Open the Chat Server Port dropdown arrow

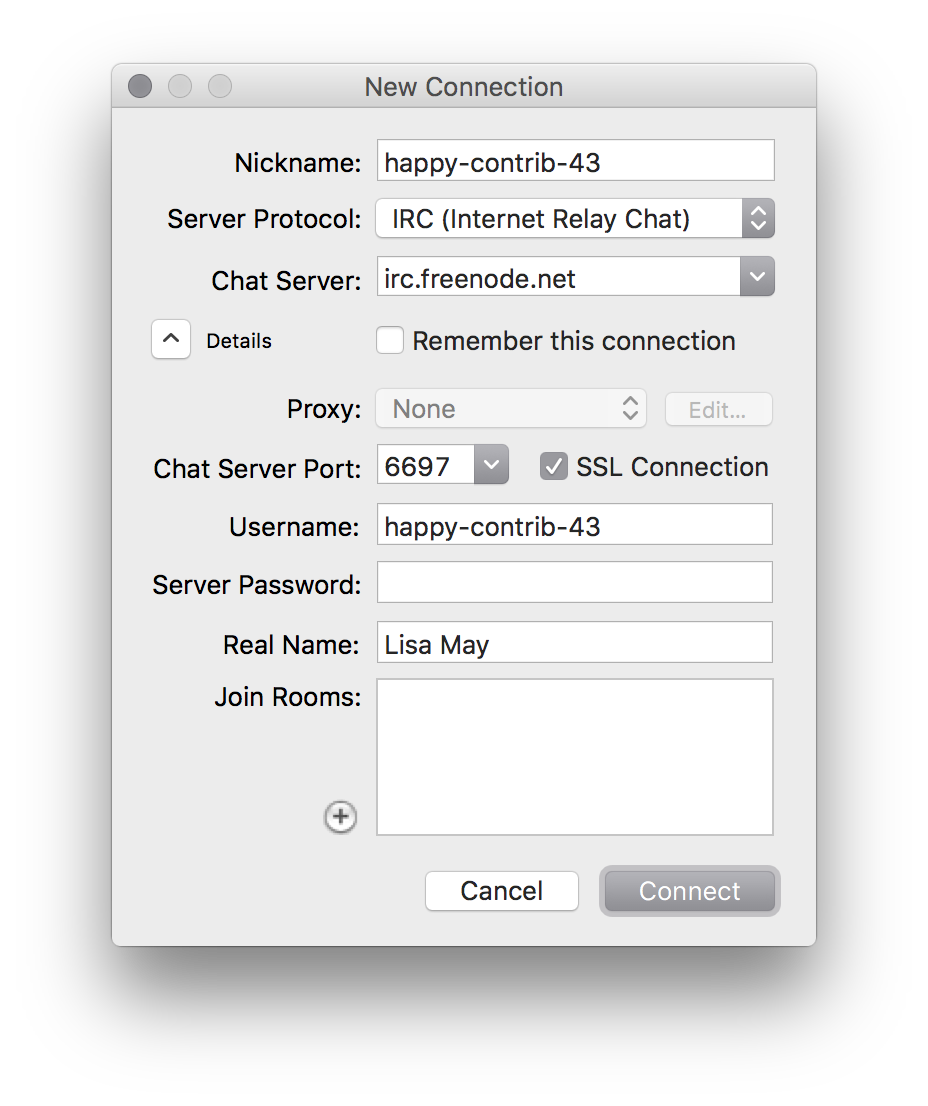tap(491, 466)
